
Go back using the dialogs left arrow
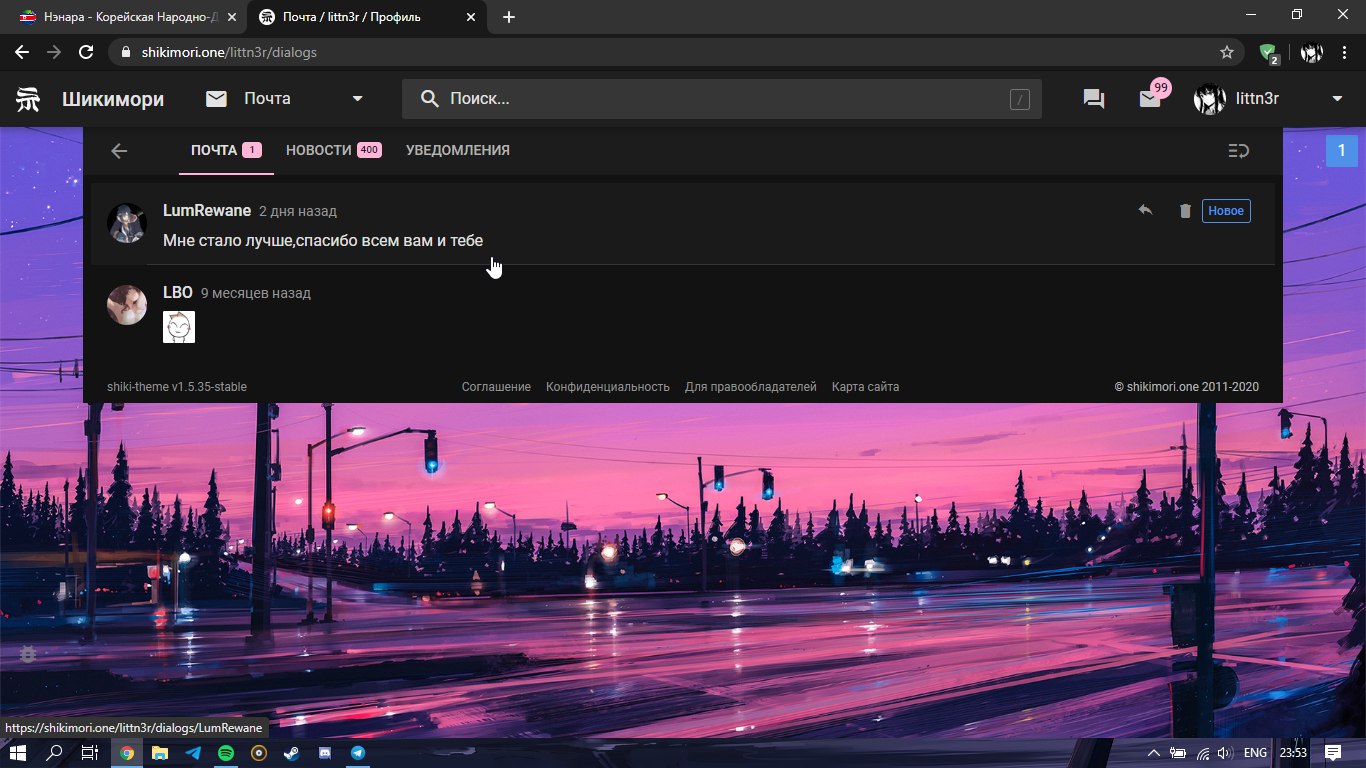pyautogui.click(x=119, y=151)
